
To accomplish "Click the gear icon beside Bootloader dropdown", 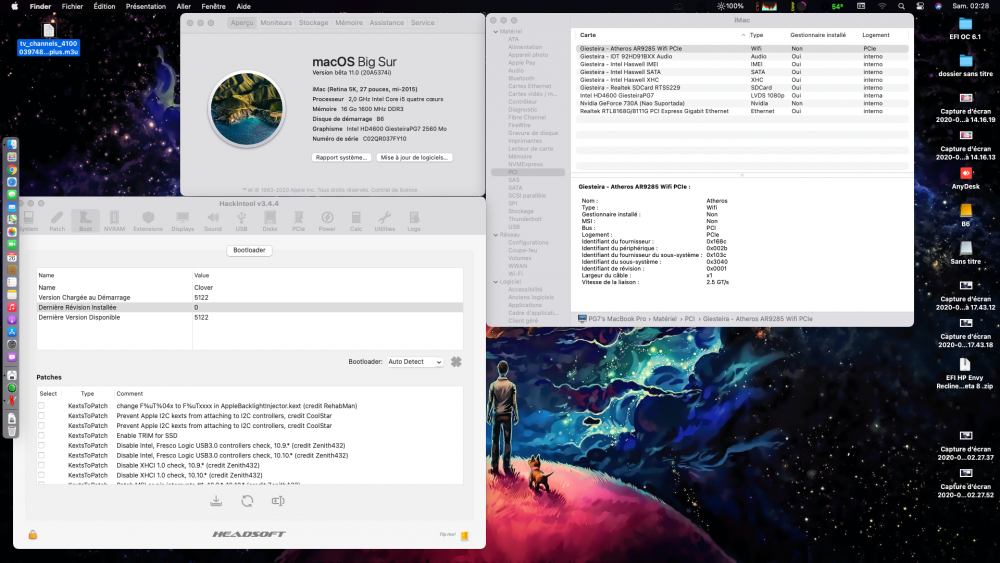I will pyautogui.click(x=456, y=362).
